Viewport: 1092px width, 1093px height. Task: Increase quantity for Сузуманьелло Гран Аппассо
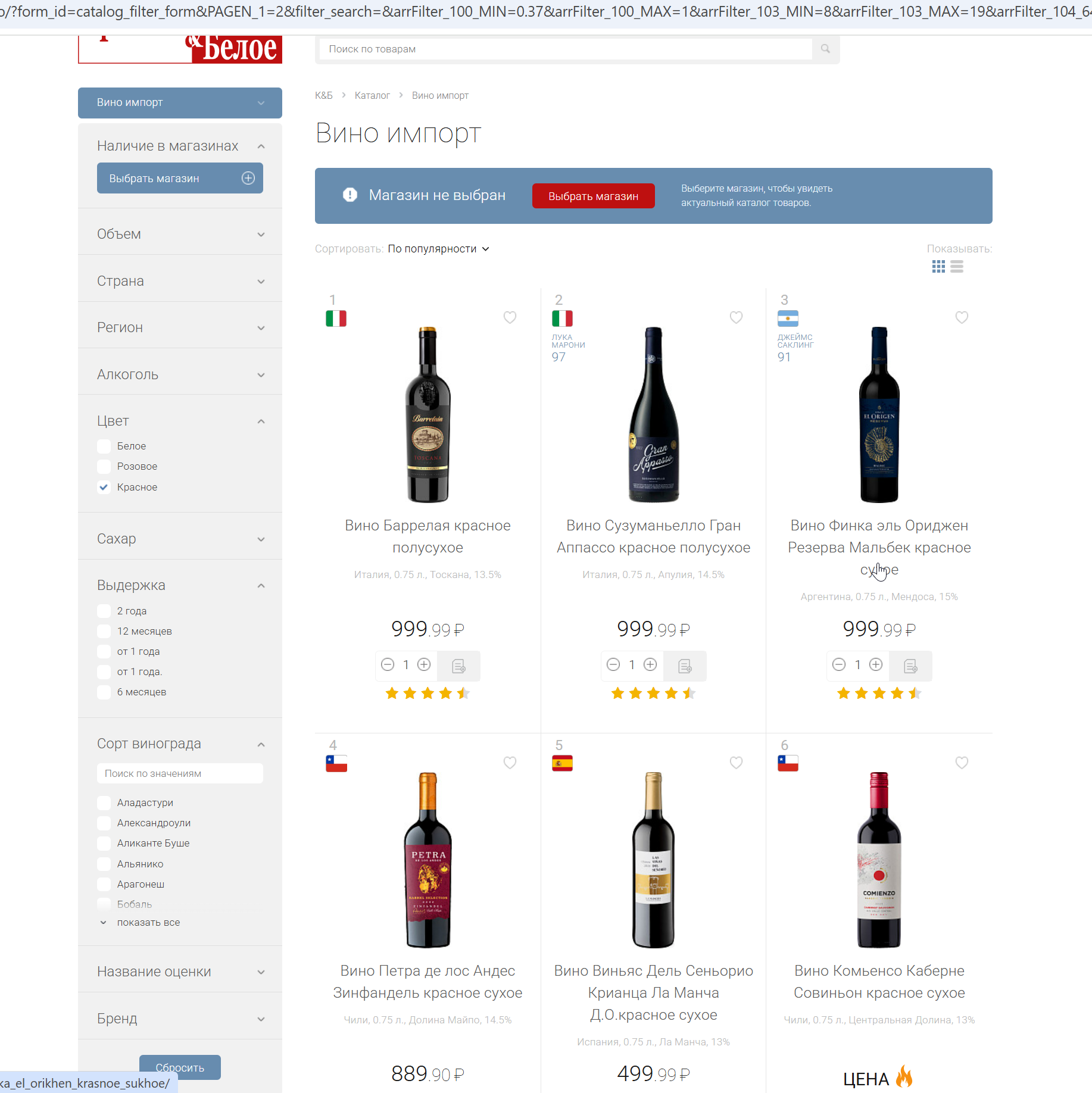click(x=650, y=664)
